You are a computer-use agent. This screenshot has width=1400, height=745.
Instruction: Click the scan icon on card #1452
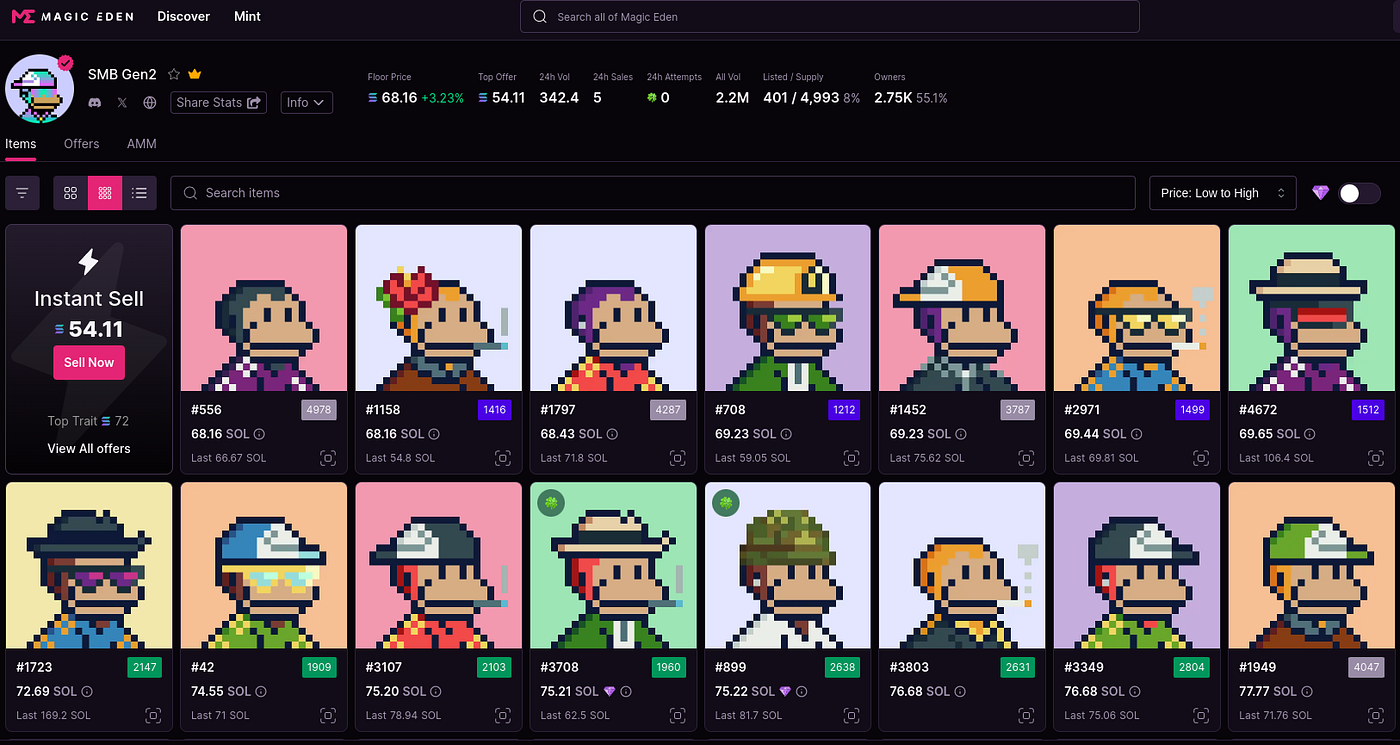tap(1026, 458)
